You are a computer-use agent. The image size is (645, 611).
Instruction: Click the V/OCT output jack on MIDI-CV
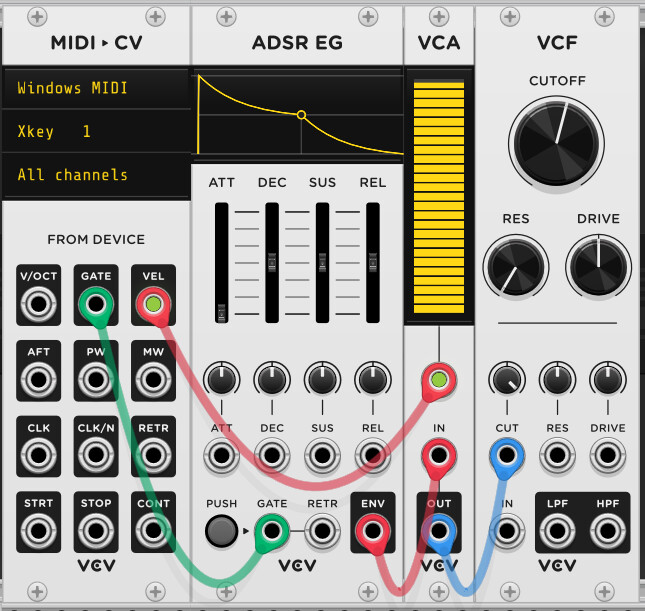(x=39, y=304)
